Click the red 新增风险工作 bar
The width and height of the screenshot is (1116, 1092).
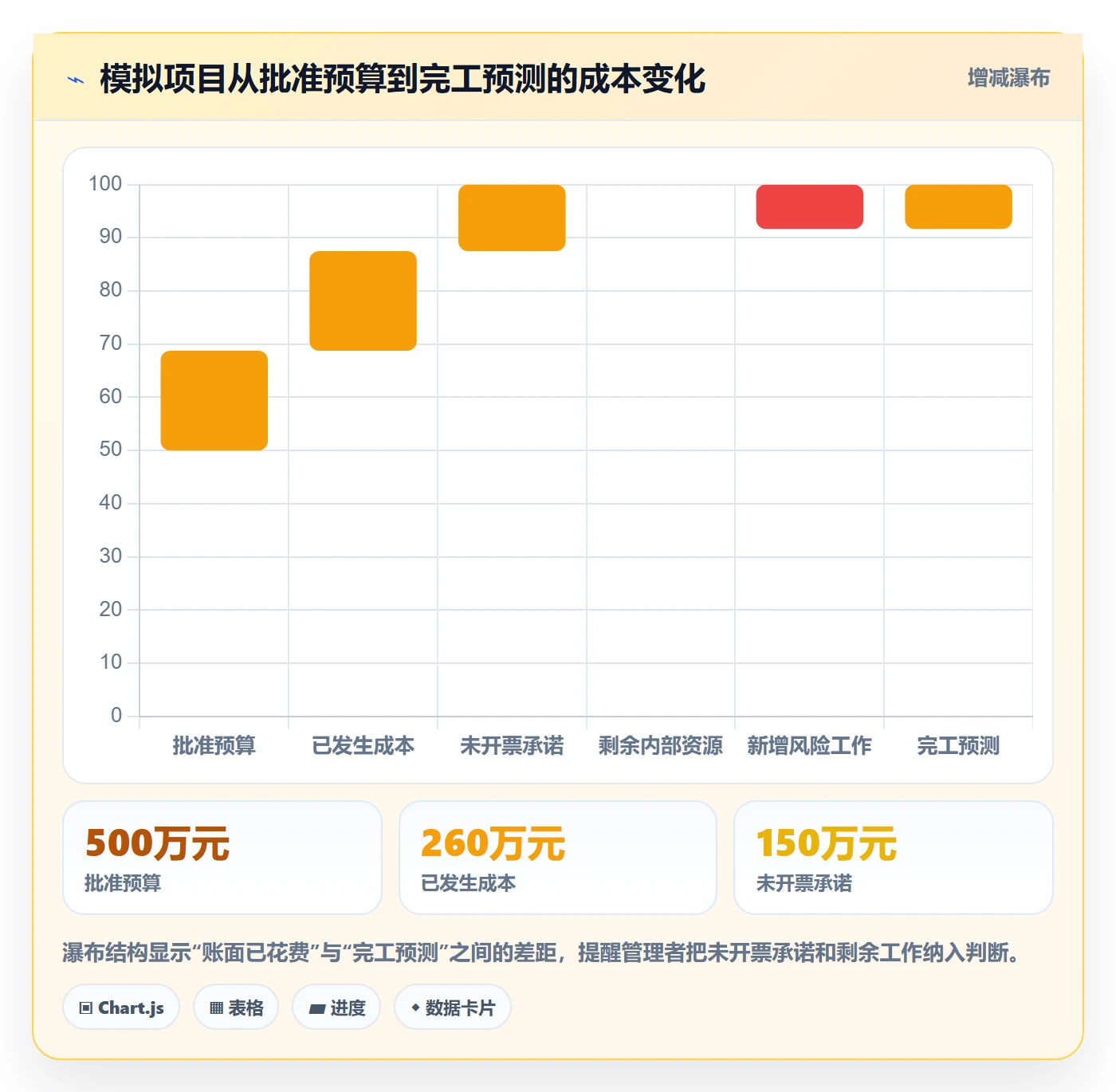809,206
